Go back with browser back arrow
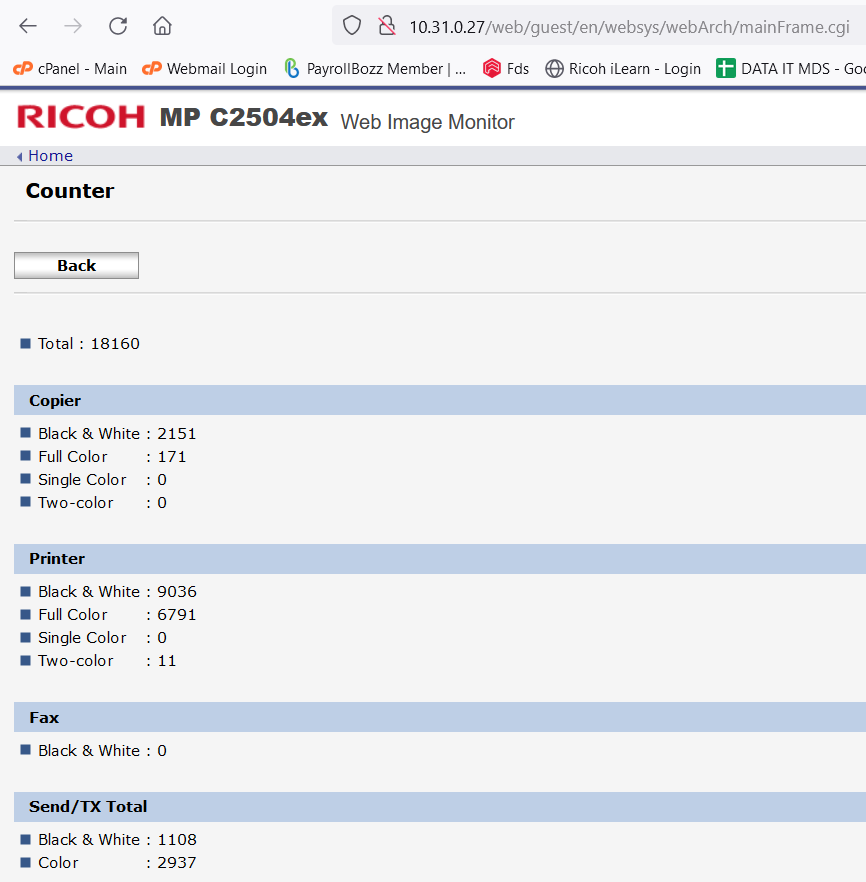 click(x=28, y=26)
